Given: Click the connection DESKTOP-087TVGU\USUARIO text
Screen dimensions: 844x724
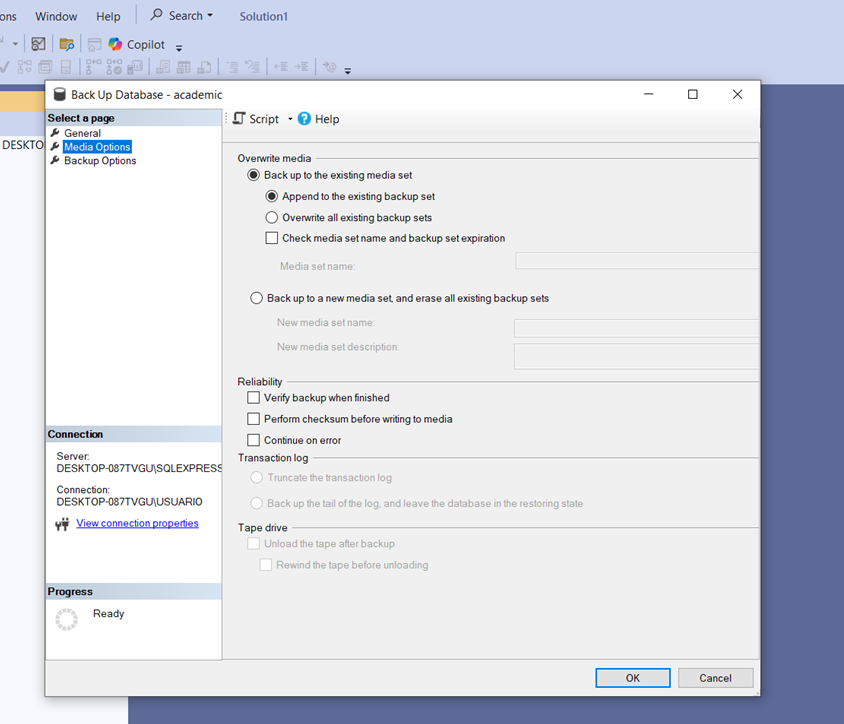Looking at the screenshot, I should pos(130,502).
